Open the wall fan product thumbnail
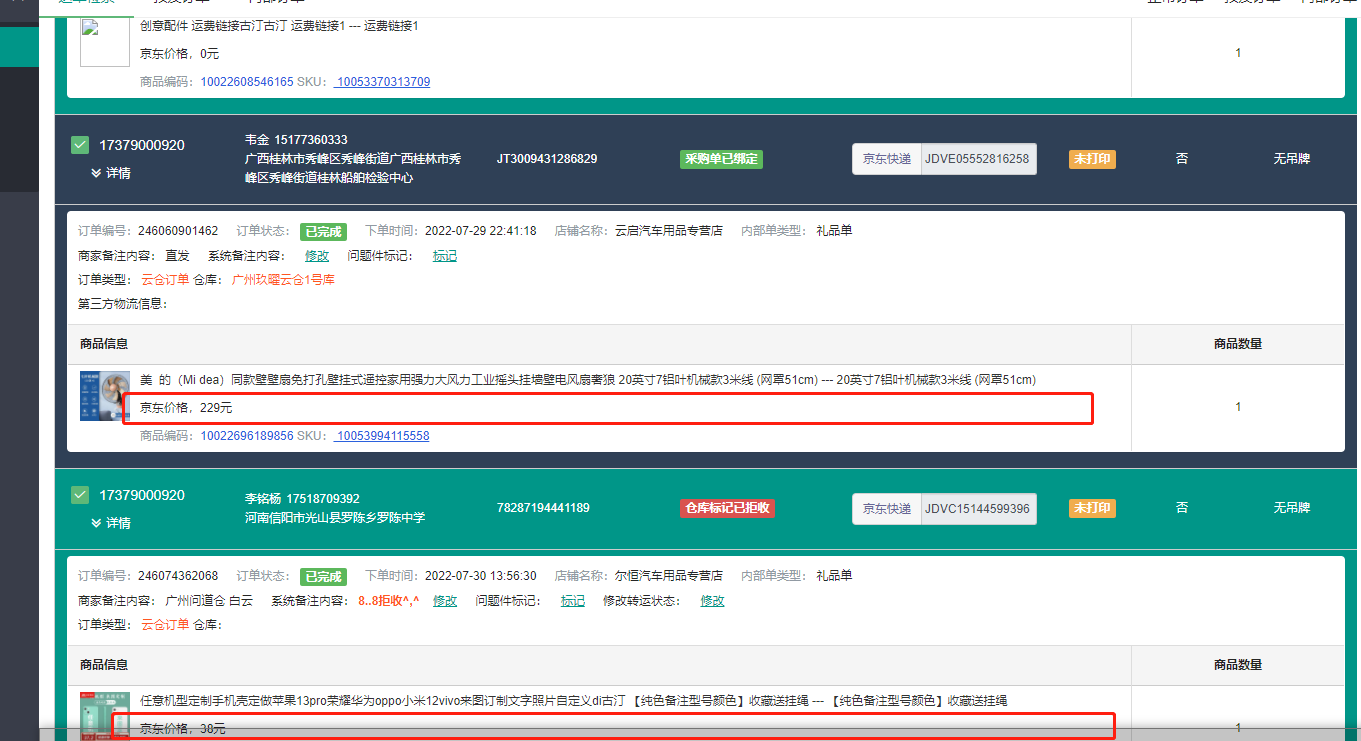The image size is (1361, 741). (x=105, y=396)
